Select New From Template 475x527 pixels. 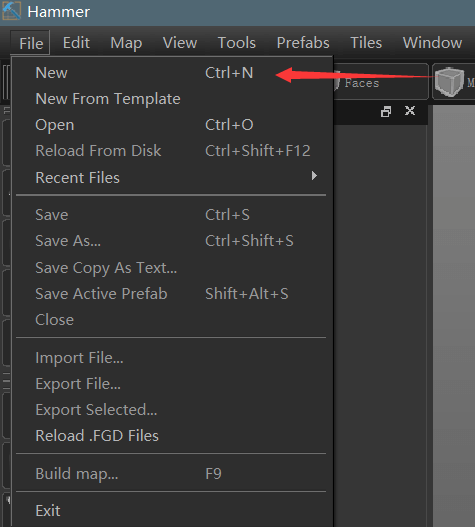tap(171, 99)
